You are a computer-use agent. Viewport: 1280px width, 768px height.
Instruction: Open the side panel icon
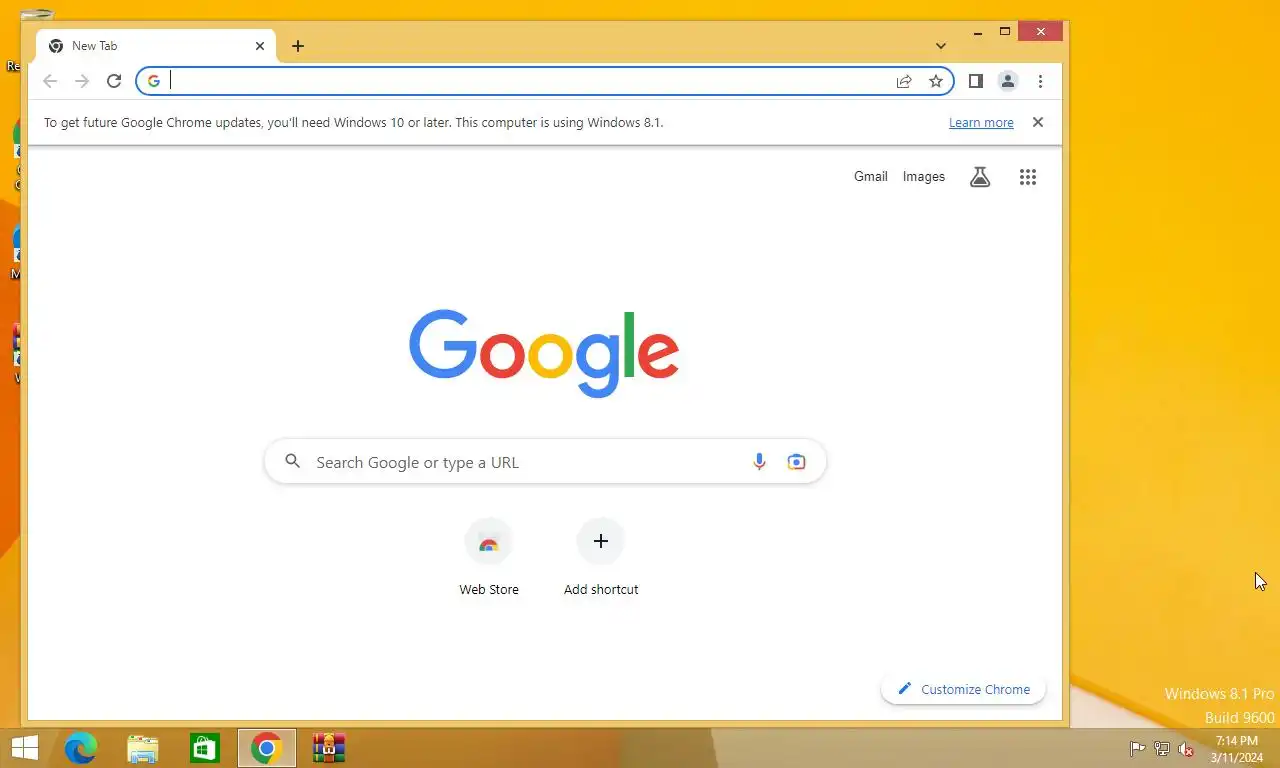(976, 81)
